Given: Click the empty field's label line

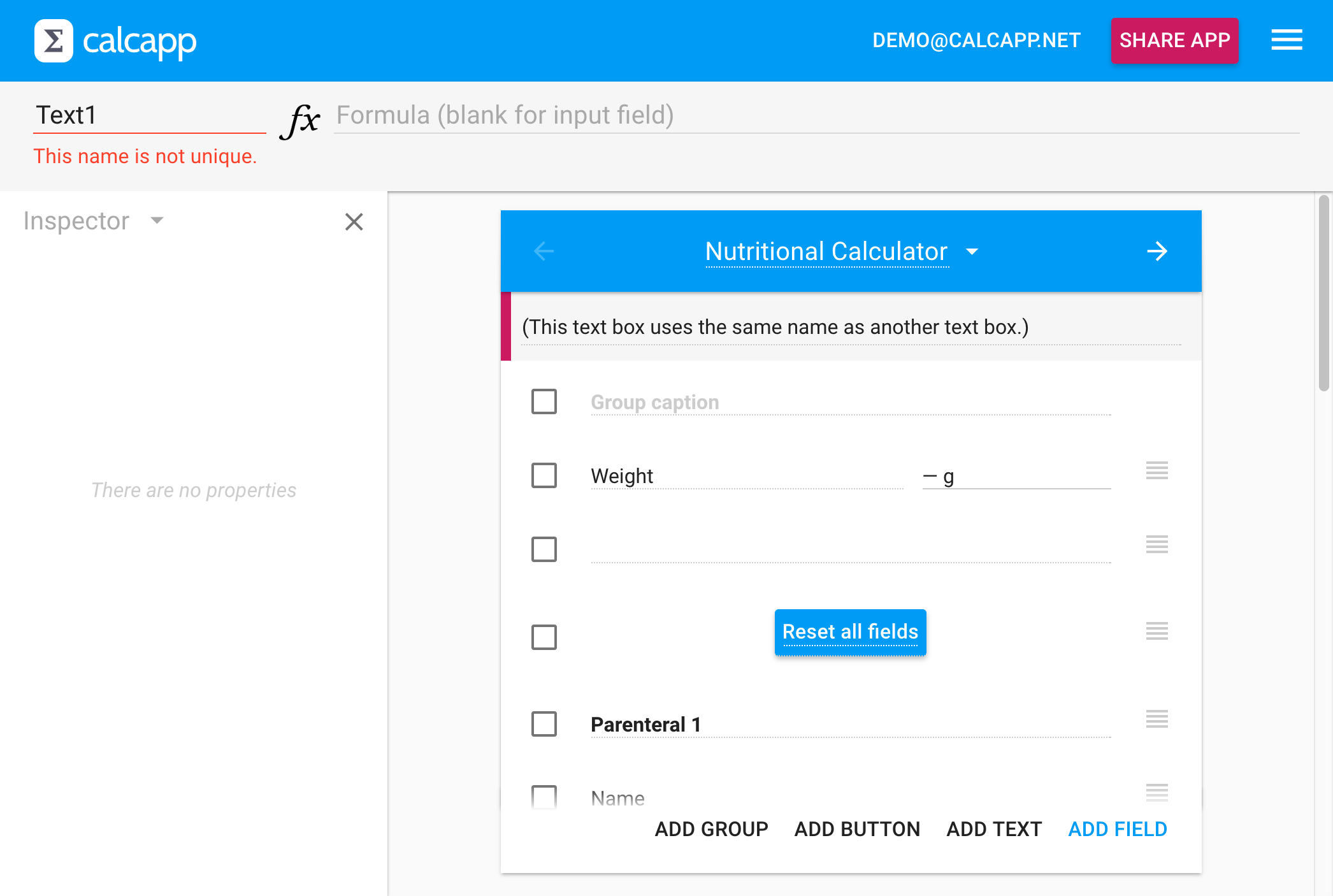Looking at the screenshot, I should [851, 550].
